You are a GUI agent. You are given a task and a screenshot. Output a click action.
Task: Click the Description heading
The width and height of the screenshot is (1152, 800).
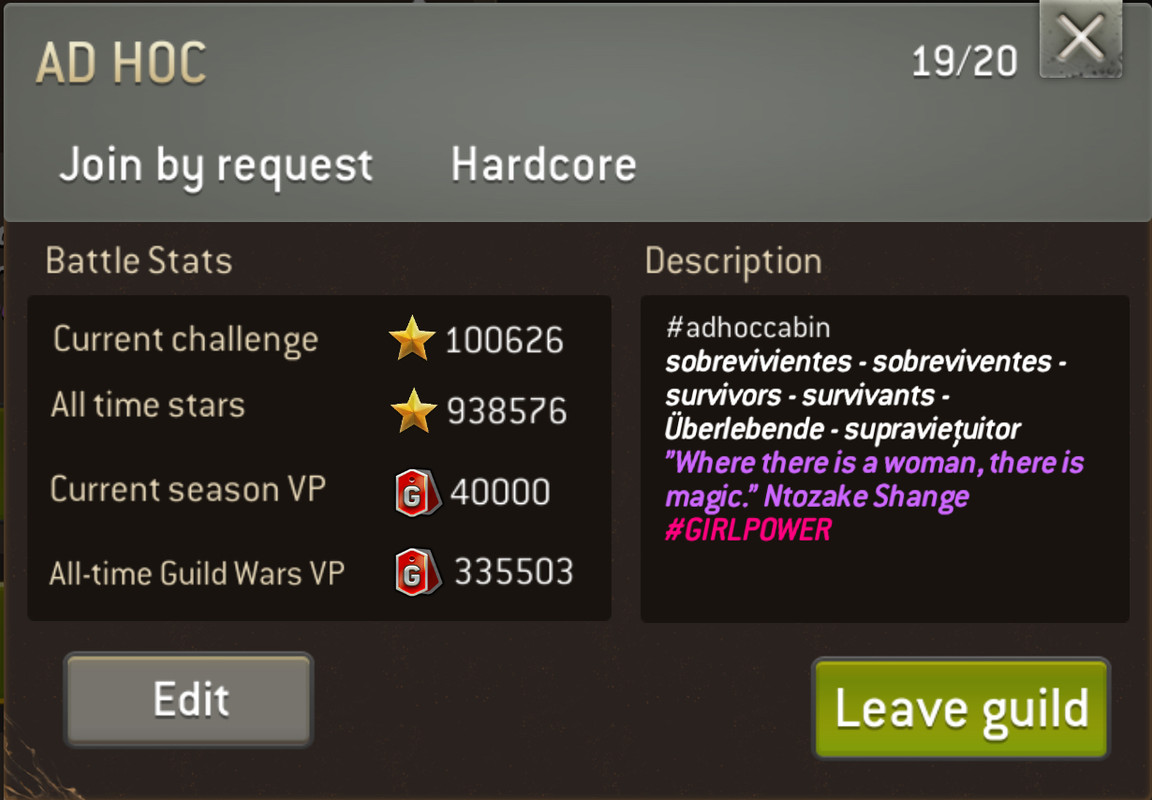pos(733,262)
